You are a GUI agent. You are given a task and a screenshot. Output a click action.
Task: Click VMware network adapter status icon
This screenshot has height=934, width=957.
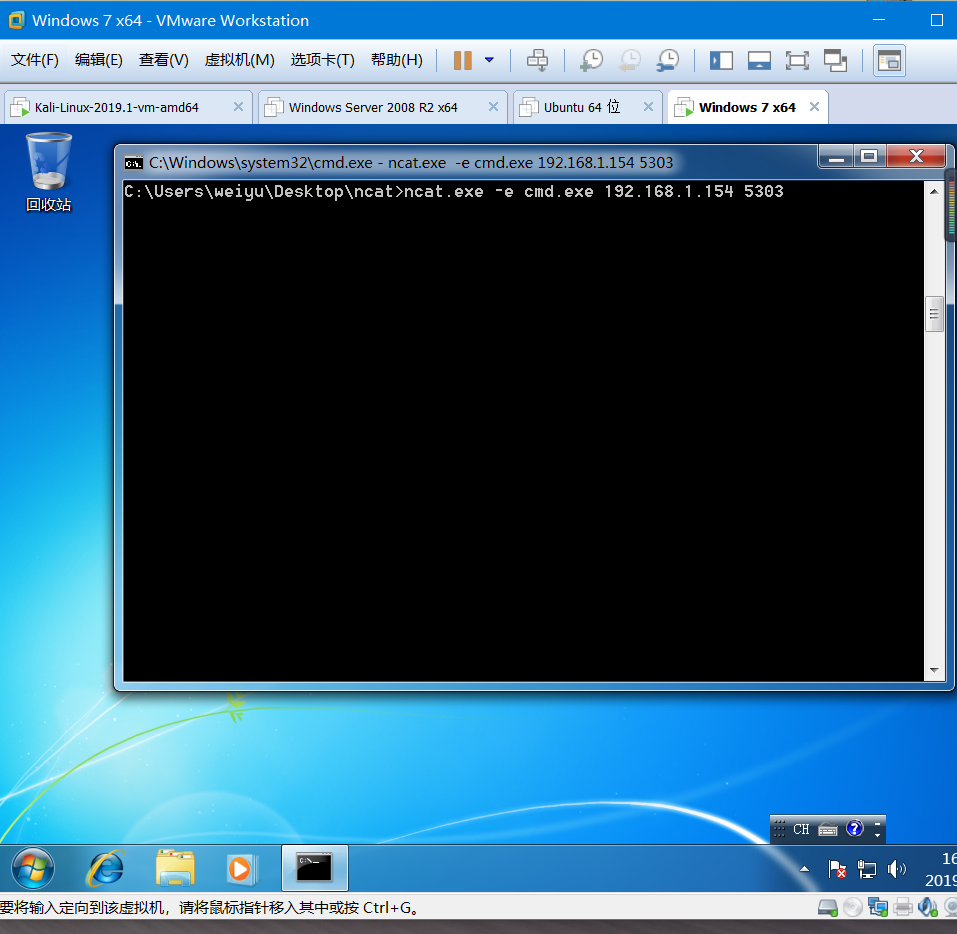(x=878, y=908)
